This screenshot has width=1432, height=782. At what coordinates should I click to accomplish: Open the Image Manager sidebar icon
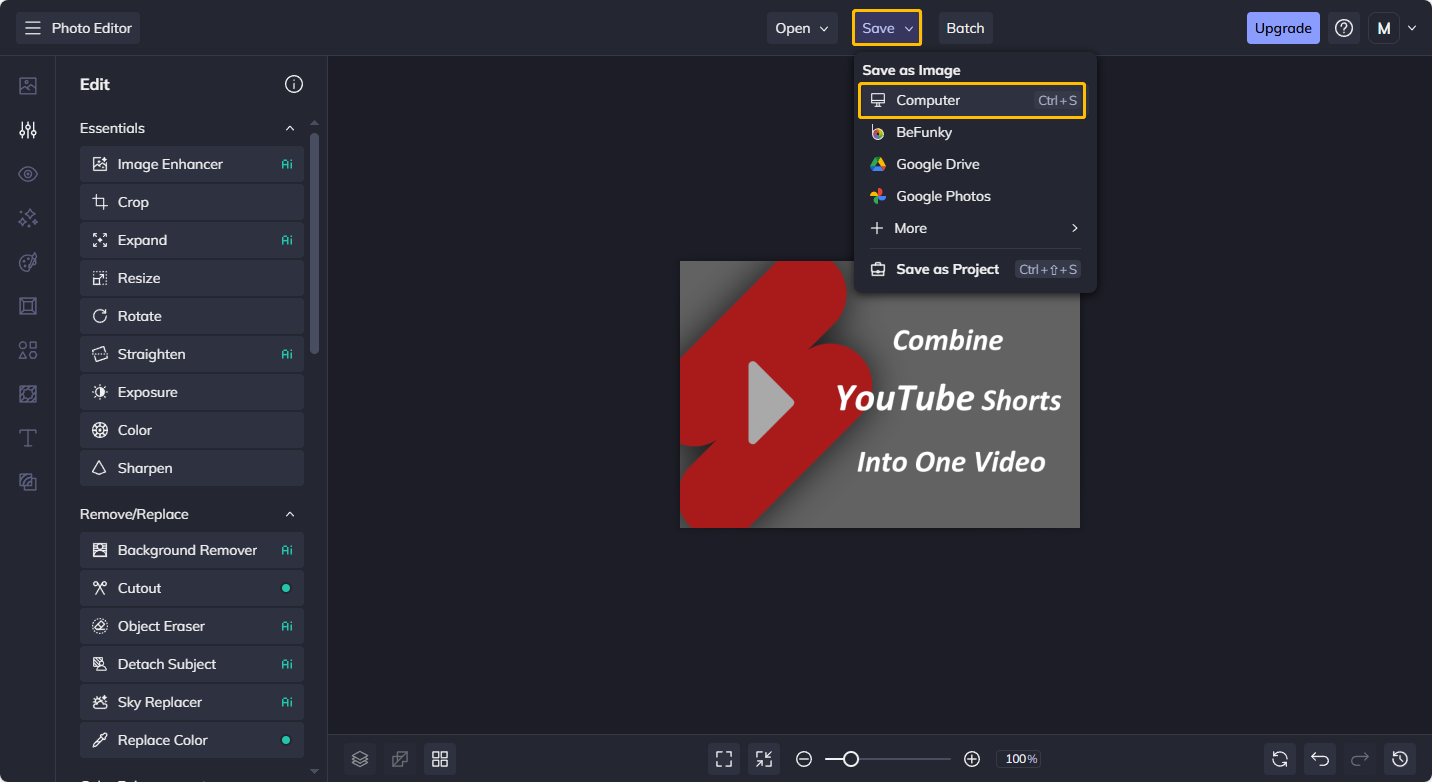coord(28,86)
